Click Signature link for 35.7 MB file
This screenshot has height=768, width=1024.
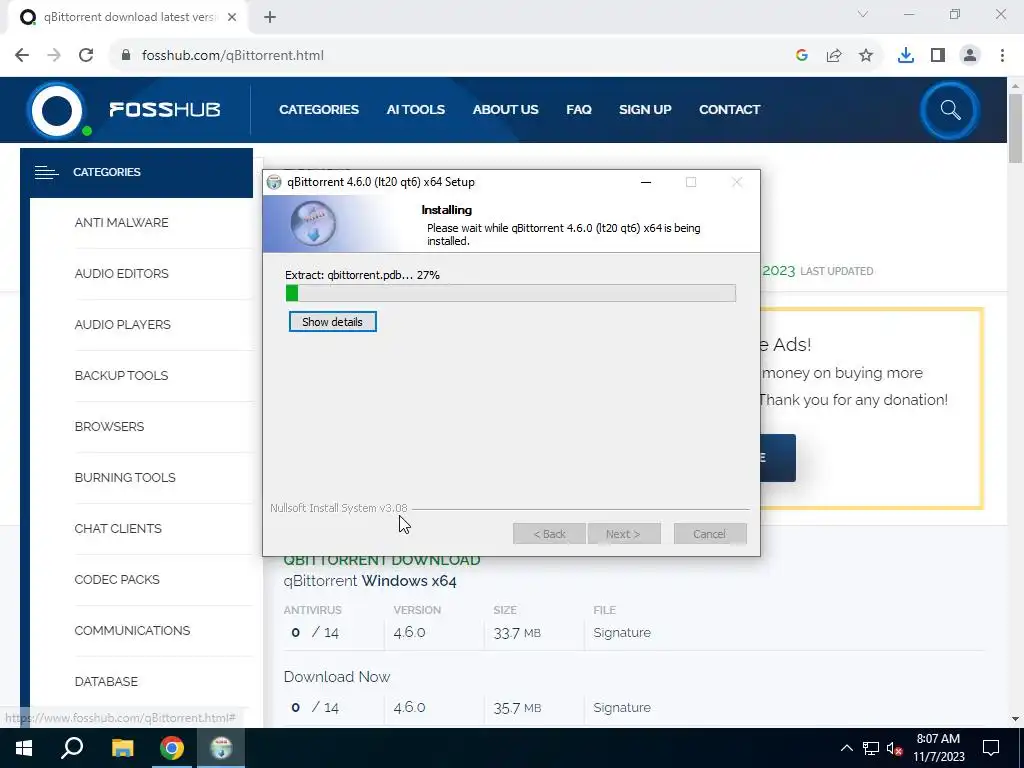tap(622, 708)
